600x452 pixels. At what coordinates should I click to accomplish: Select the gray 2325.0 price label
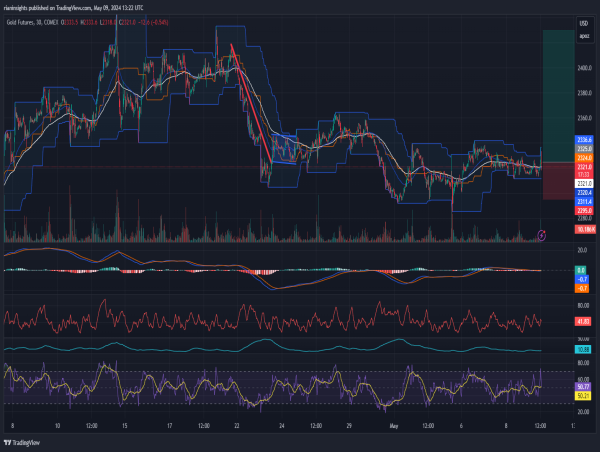[x=584, y=148]
